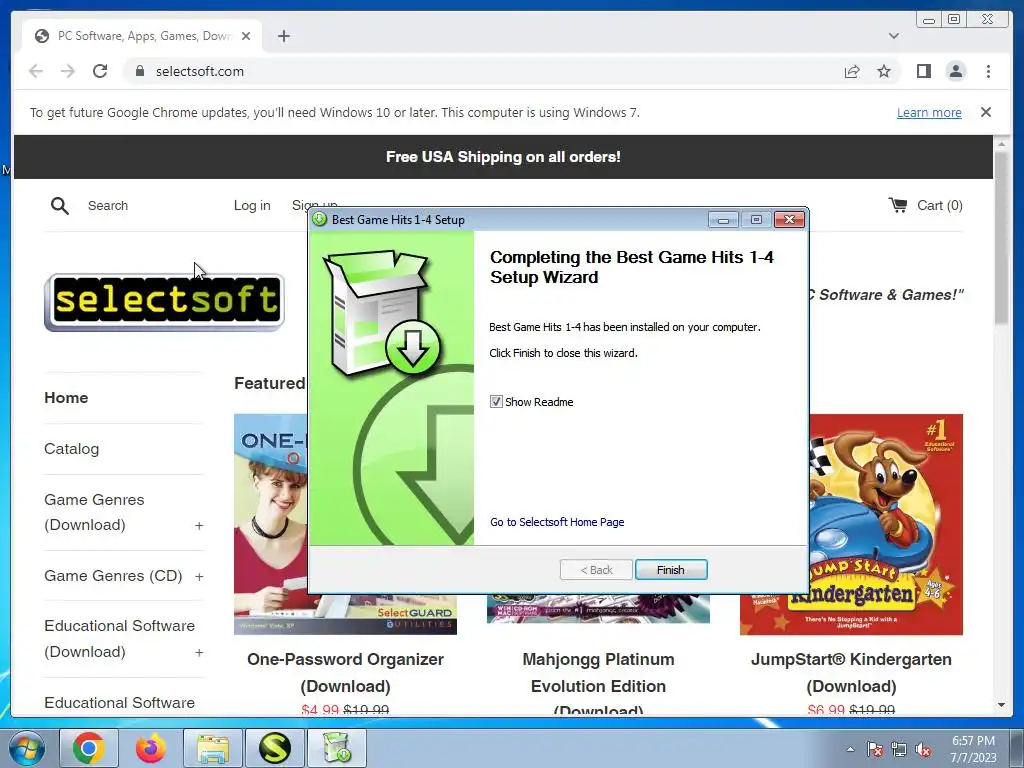Open One-Password Organizer product image
The image size is (1024, 768).
(270, 524)
